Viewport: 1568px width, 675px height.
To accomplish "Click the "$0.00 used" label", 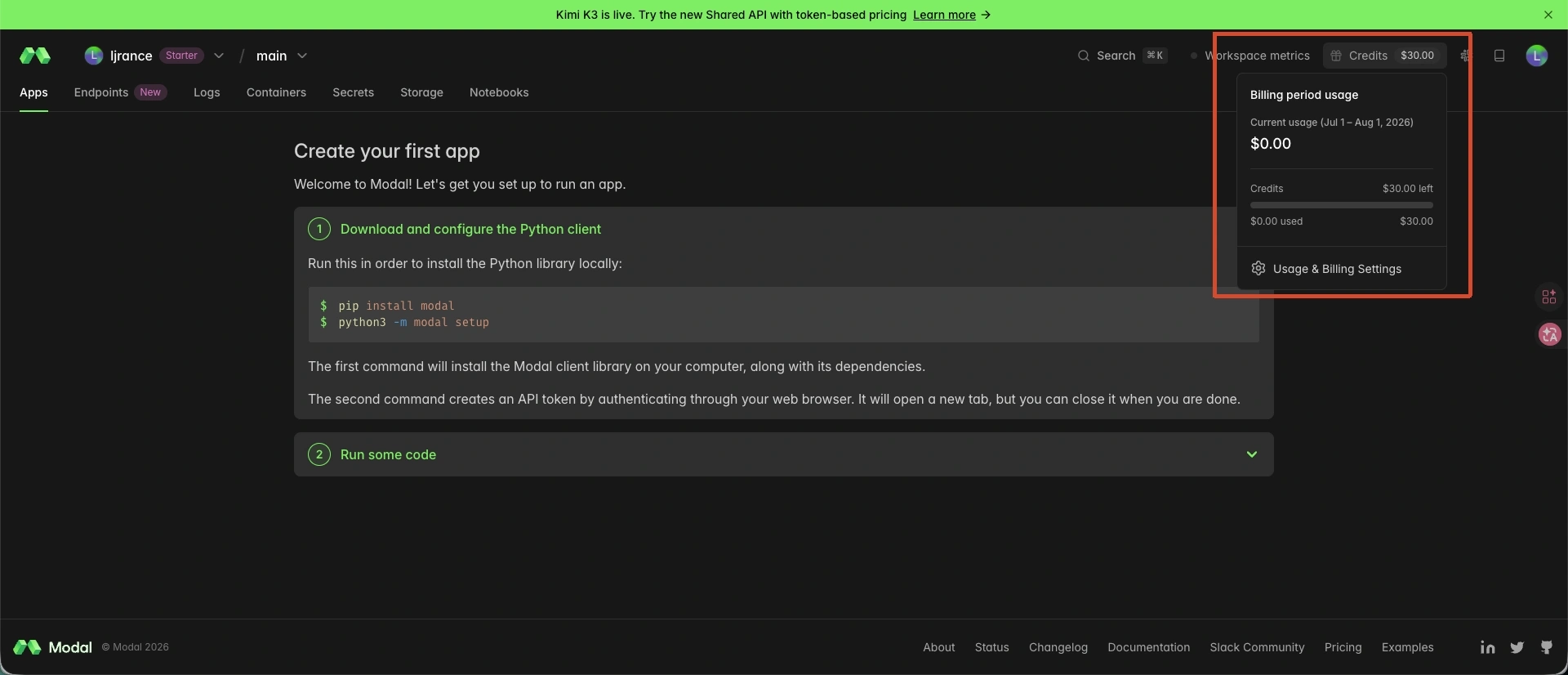I will [x=1276, y=221].
